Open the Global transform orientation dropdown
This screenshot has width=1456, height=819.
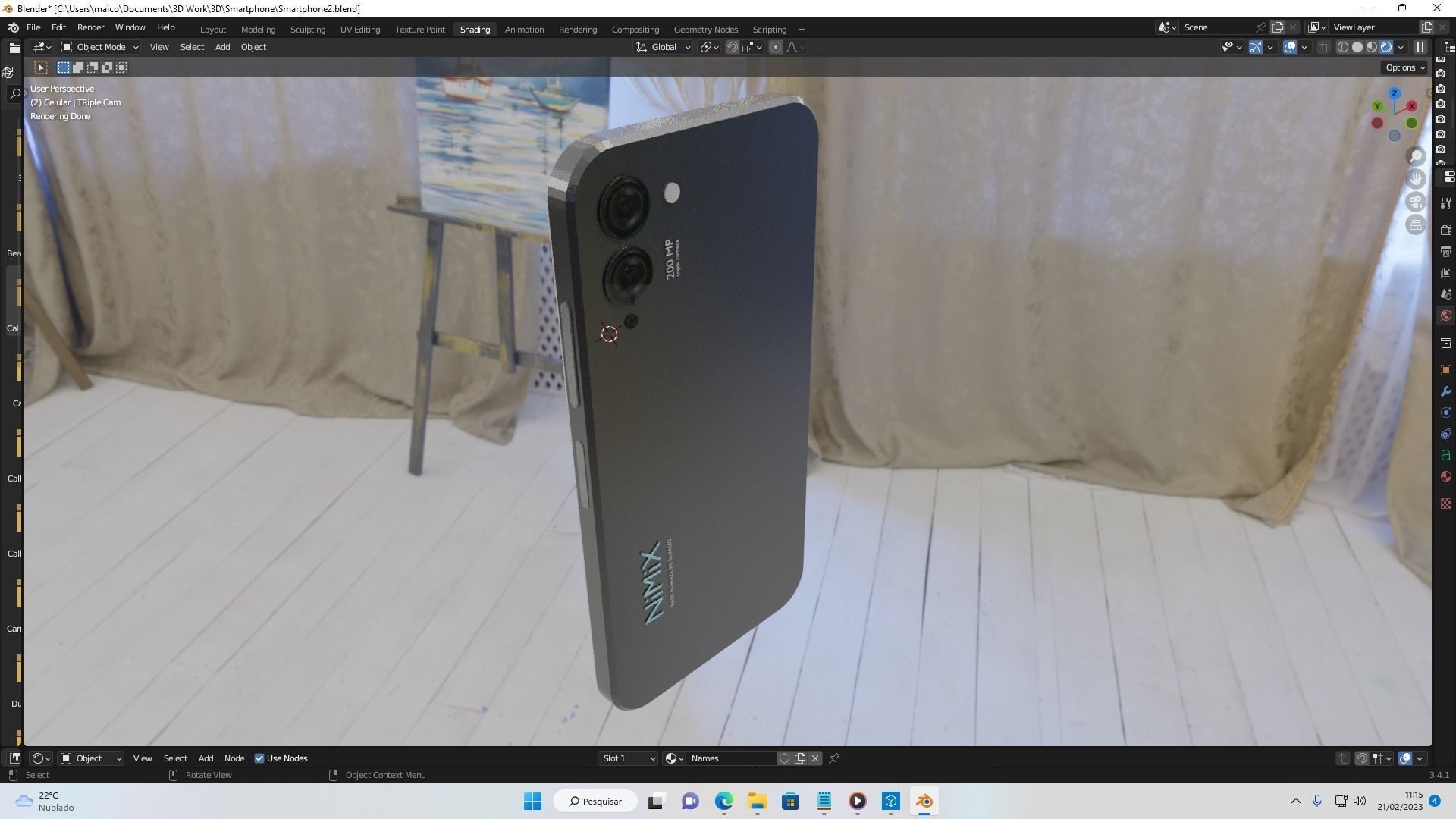(663, 47)
